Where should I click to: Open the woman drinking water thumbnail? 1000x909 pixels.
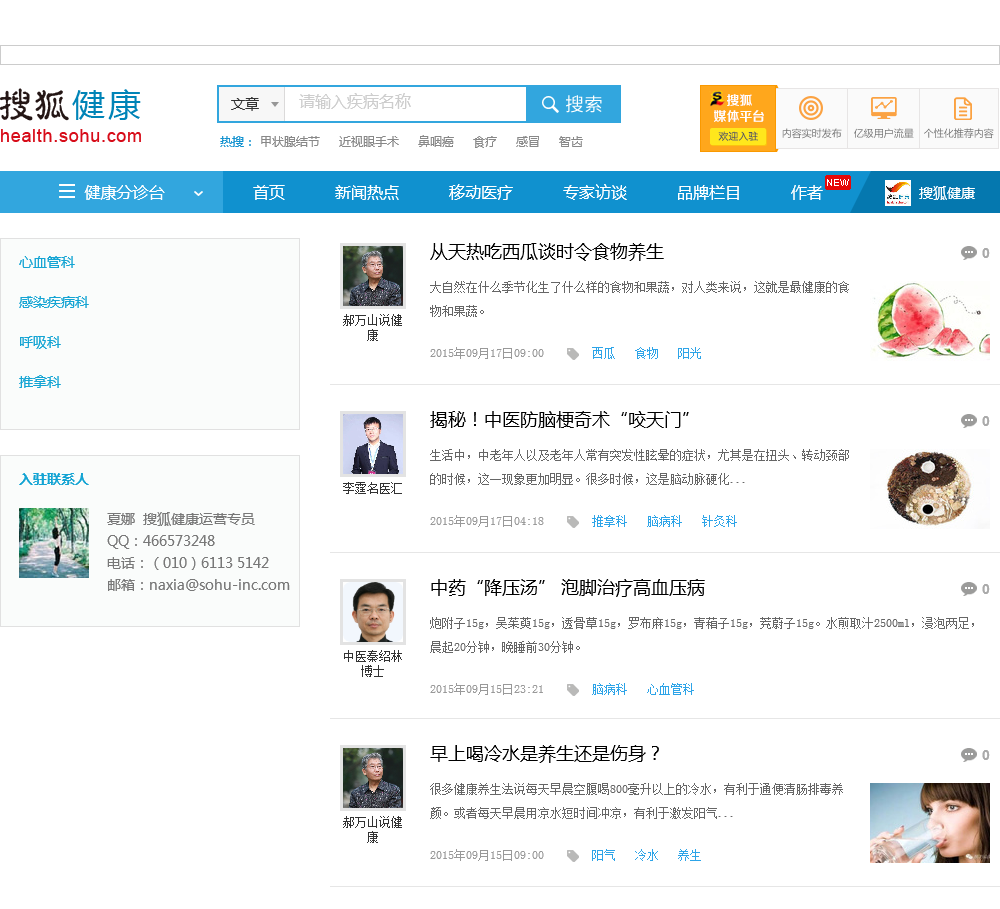930,823
